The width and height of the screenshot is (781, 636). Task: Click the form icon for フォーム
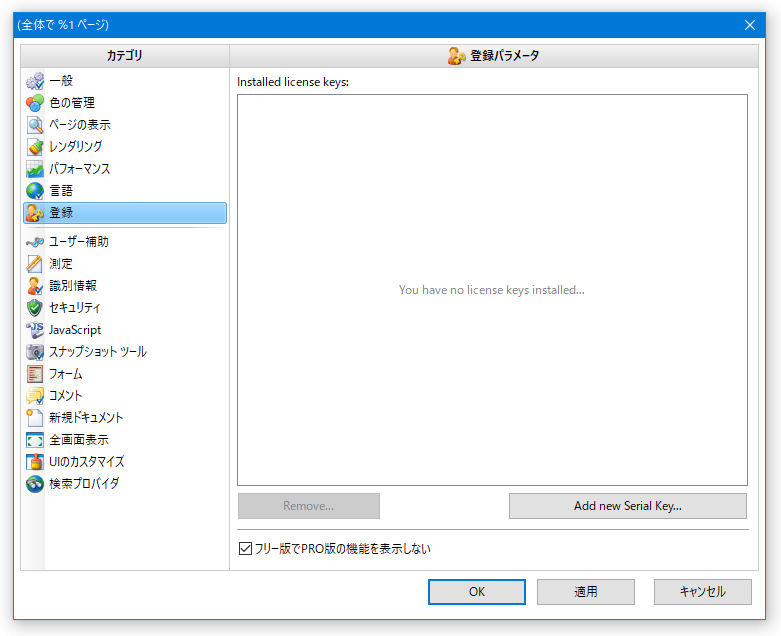click(x=35, y=374)
